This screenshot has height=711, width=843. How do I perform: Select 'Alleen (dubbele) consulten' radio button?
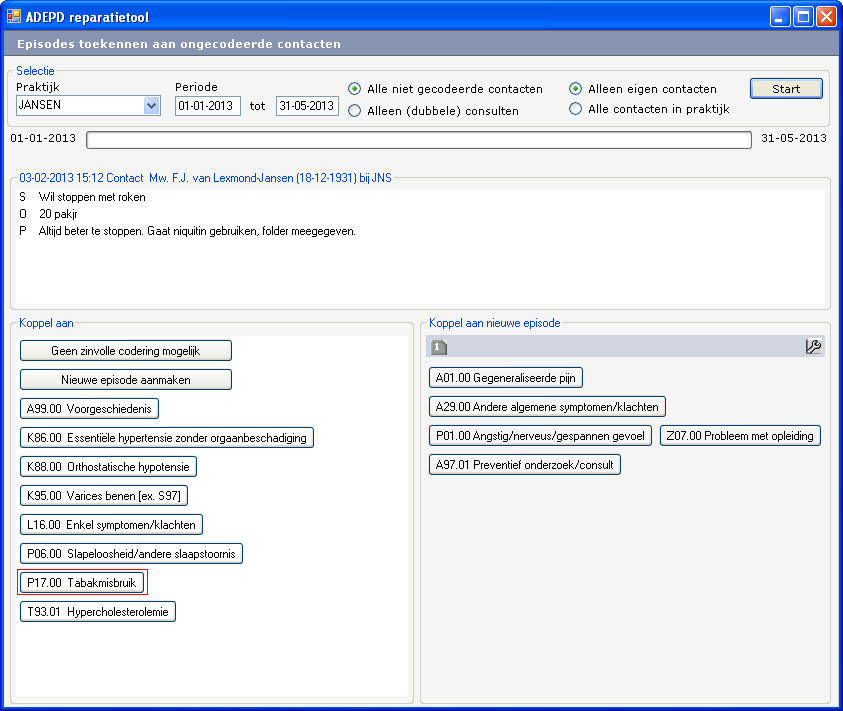coord(355,111)
